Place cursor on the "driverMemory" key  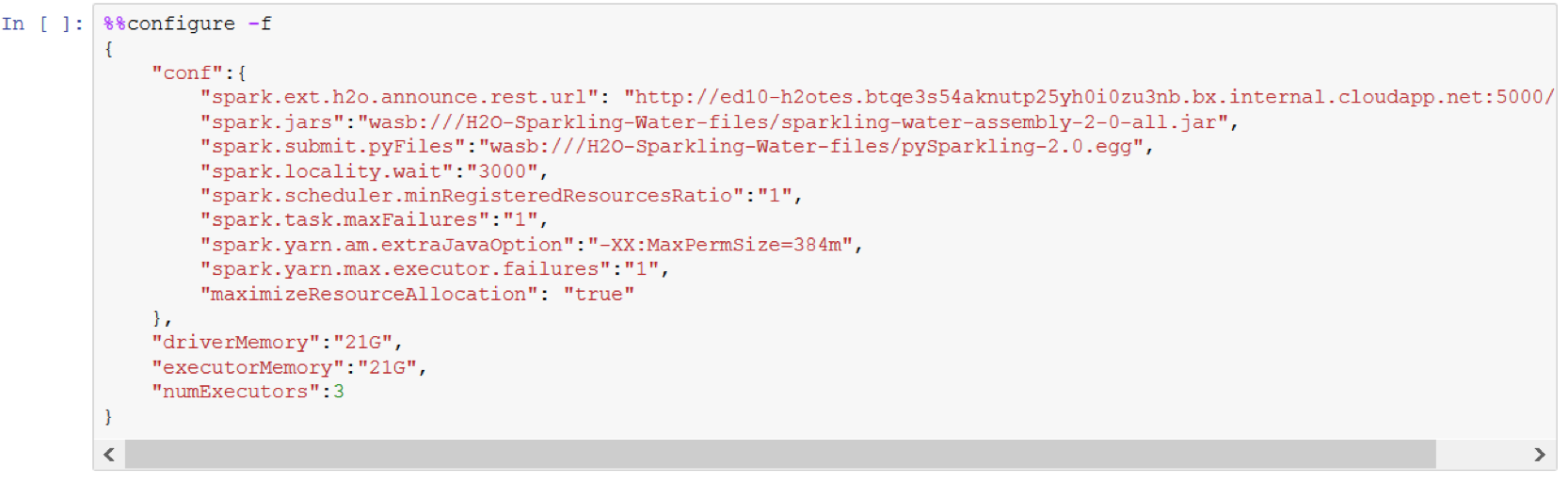[236, 343]
